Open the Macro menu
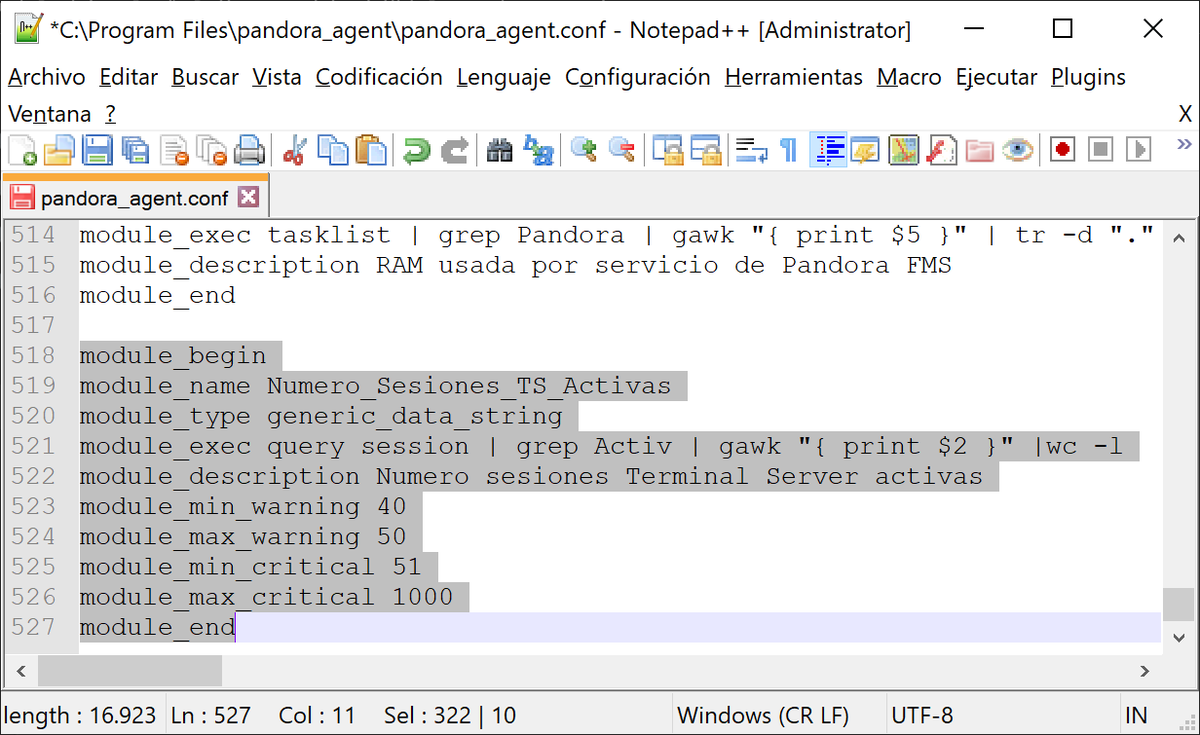 pyautogui.click(x=909, y=77)
